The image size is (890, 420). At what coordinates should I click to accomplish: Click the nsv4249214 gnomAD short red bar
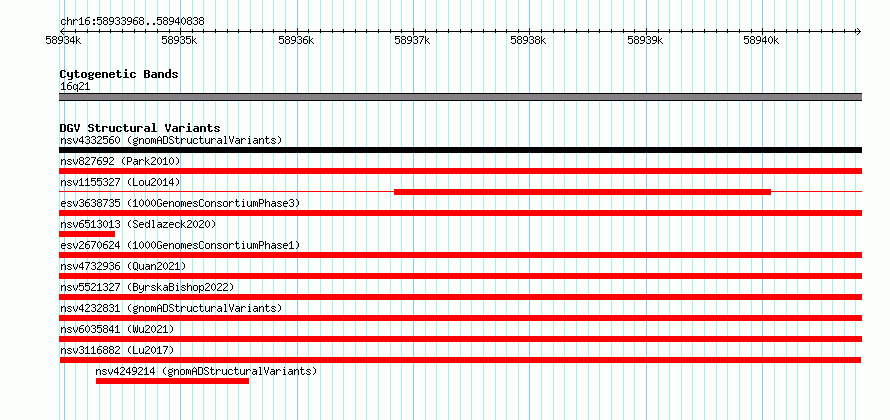point(173,381)
